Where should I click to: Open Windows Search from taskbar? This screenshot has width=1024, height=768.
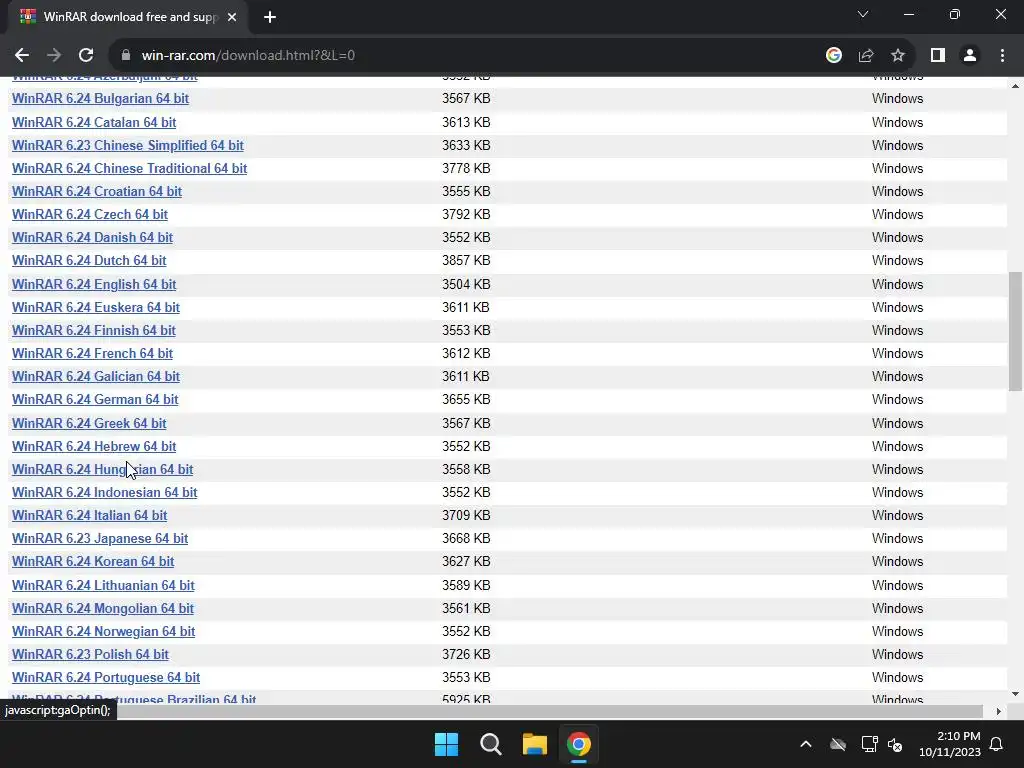(x=490, y=744)
